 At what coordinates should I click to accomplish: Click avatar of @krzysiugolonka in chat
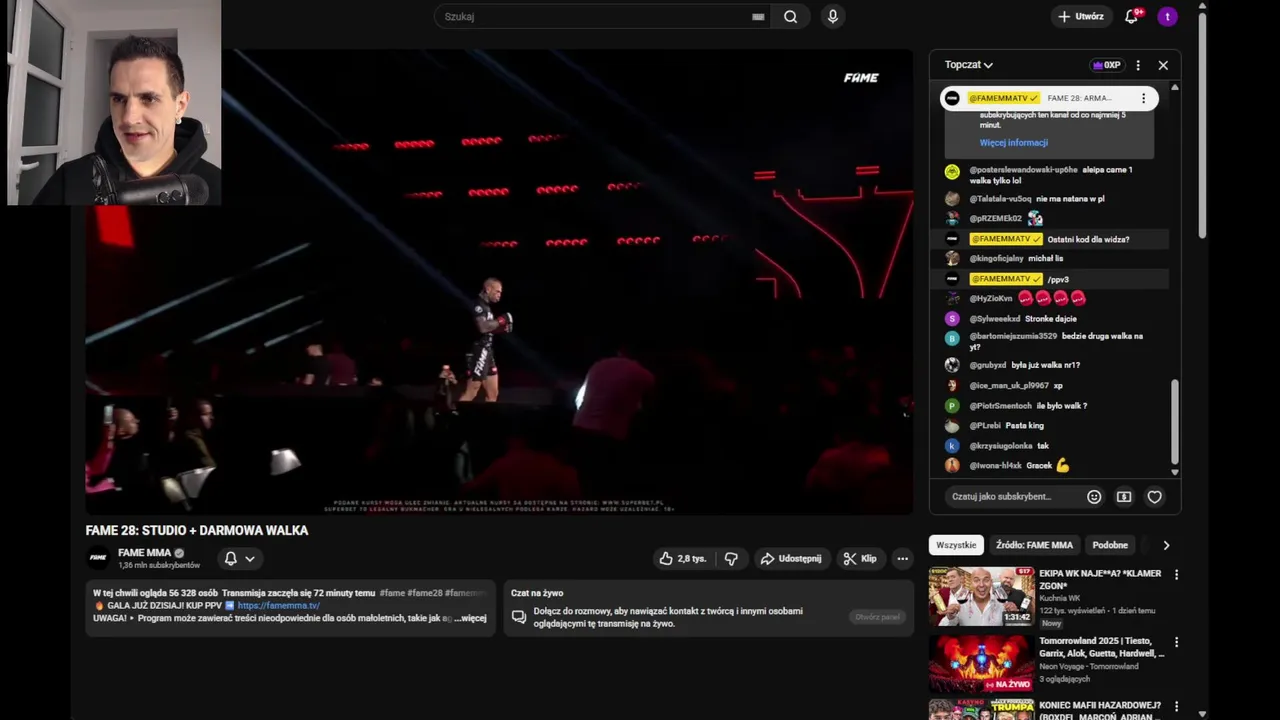coord(952,446)
